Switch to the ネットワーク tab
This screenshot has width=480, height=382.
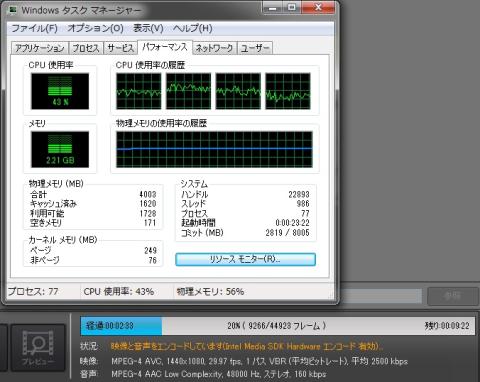tap(214, 48)
